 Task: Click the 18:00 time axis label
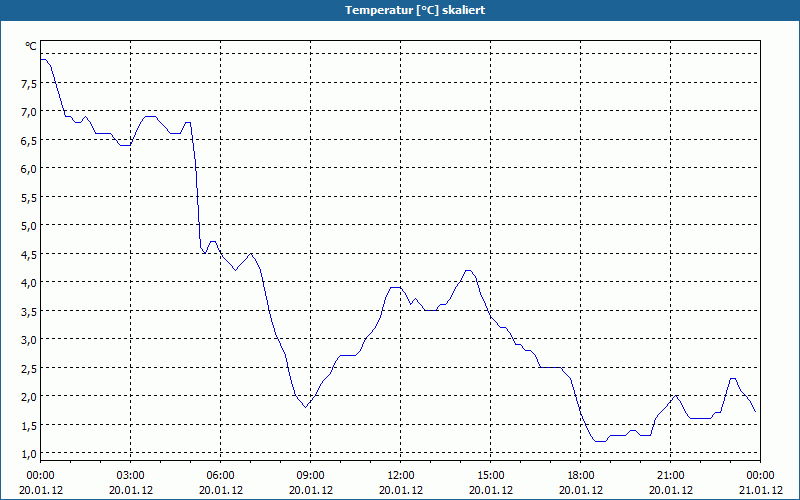581,476
